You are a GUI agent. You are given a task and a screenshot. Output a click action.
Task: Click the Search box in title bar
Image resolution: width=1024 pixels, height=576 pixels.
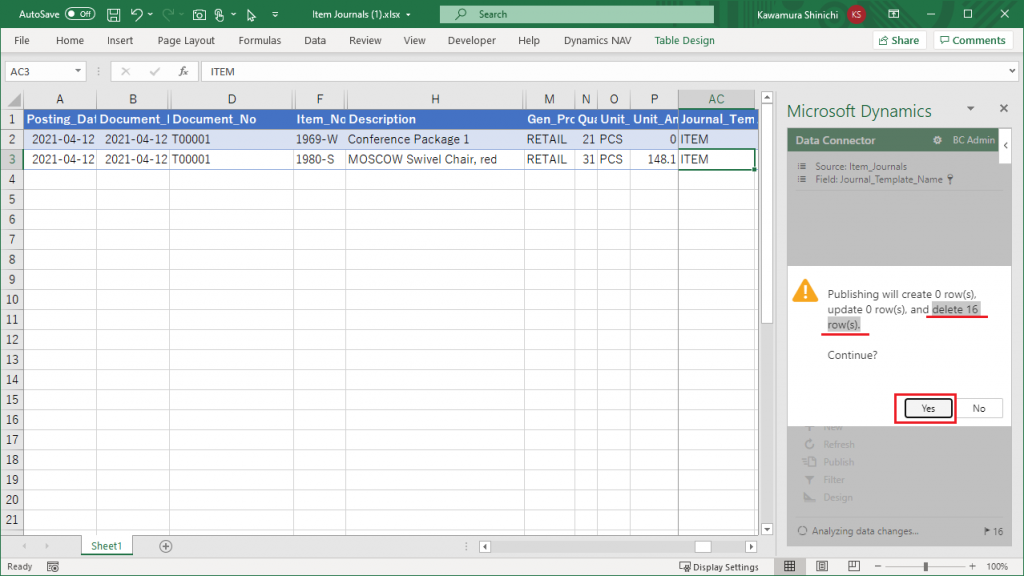pyautogui.click(x=577, y=14)
